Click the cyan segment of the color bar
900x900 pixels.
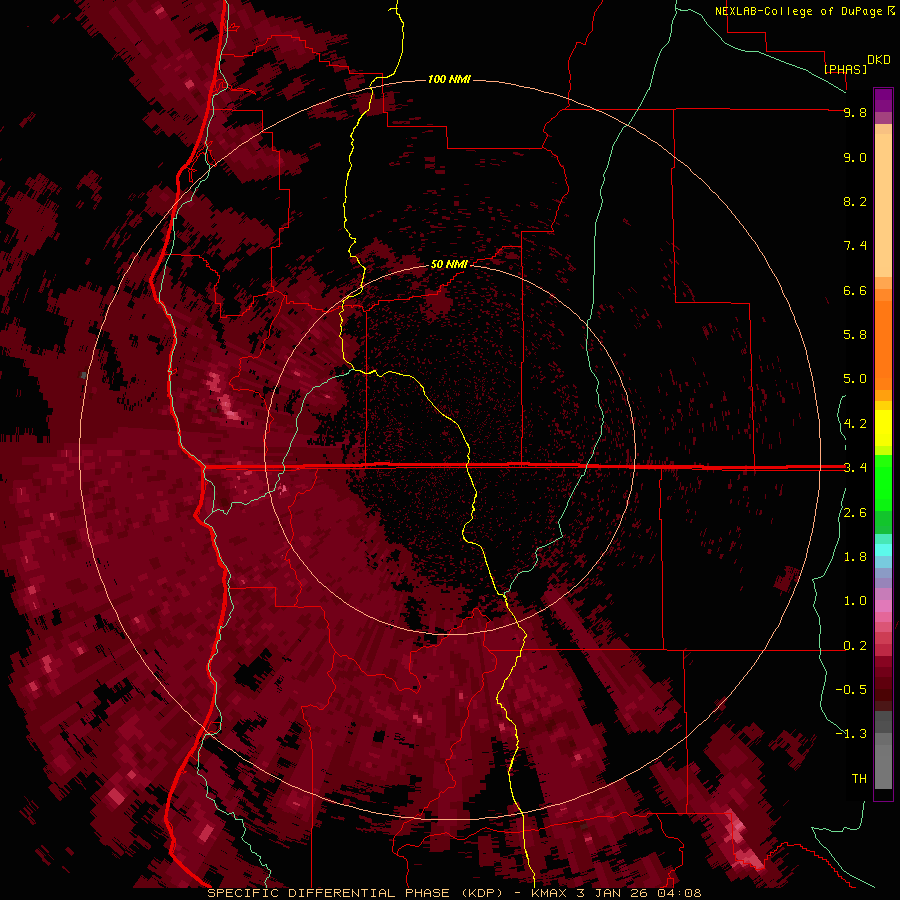pos(883,550)
